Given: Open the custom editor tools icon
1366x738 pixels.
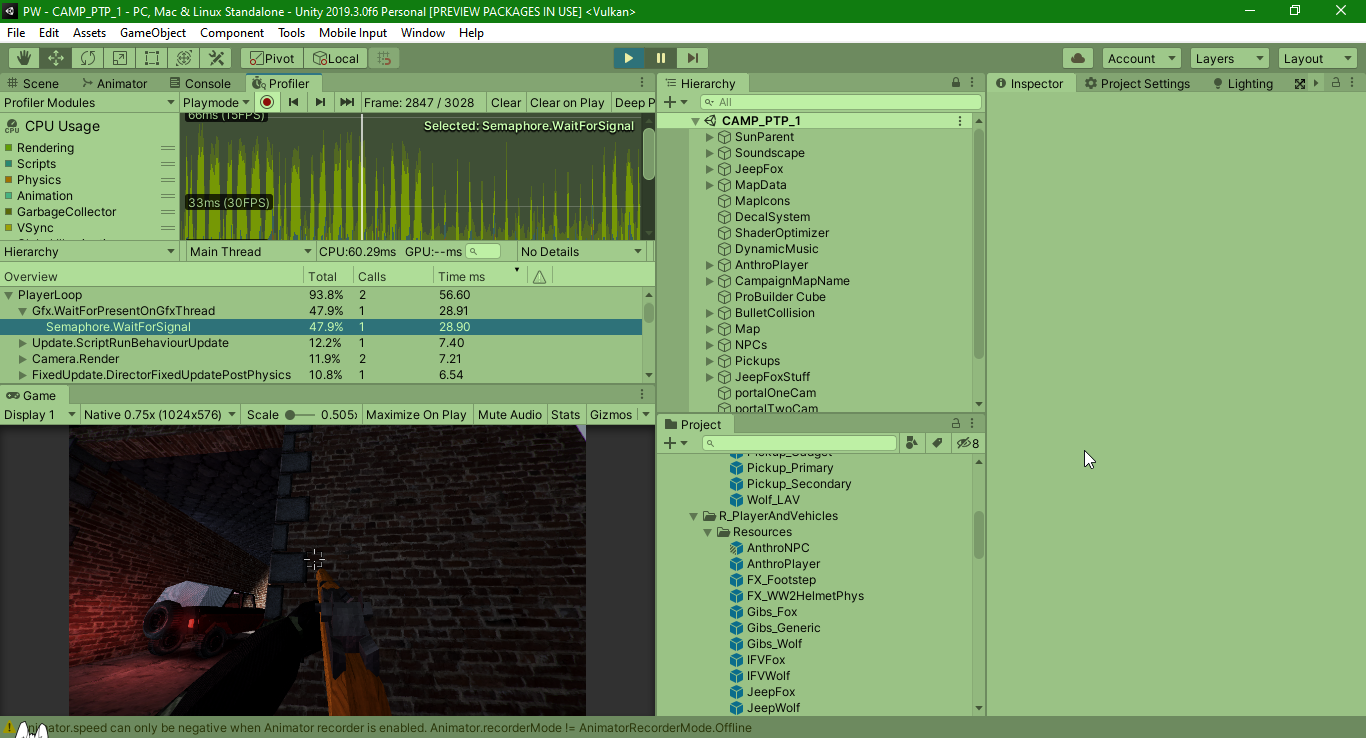Looking at the screenshot, I should tap(216, 58).
